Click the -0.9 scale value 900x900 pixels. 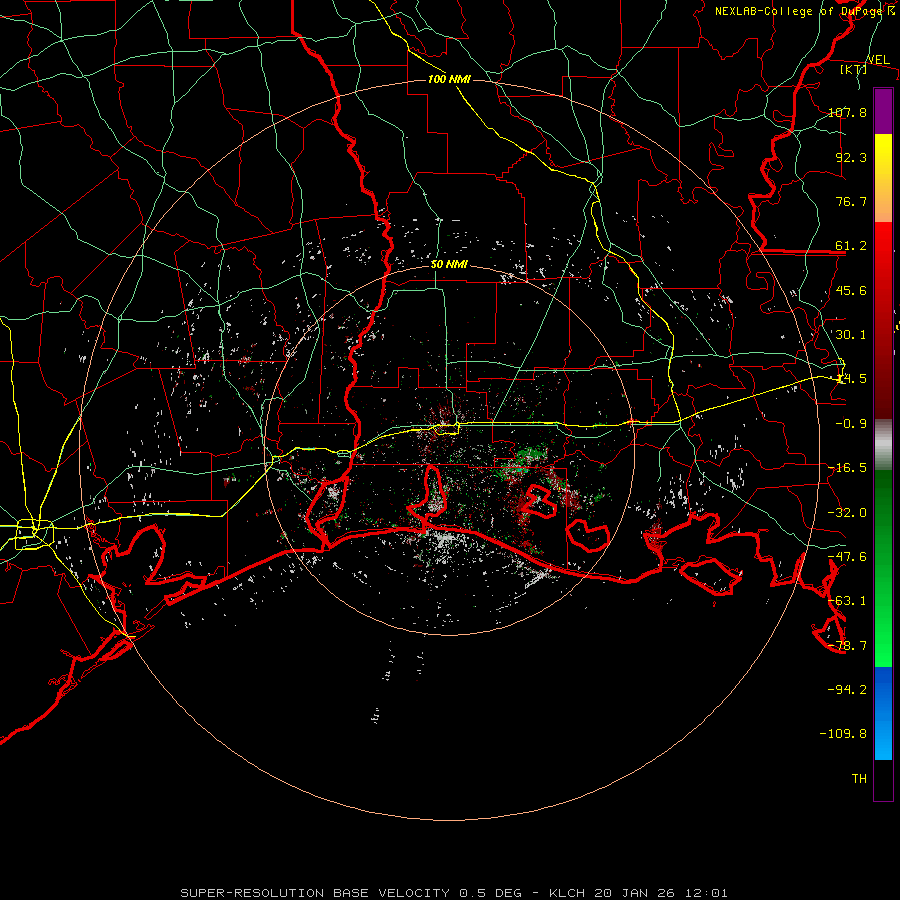click(x=851, y=424)
